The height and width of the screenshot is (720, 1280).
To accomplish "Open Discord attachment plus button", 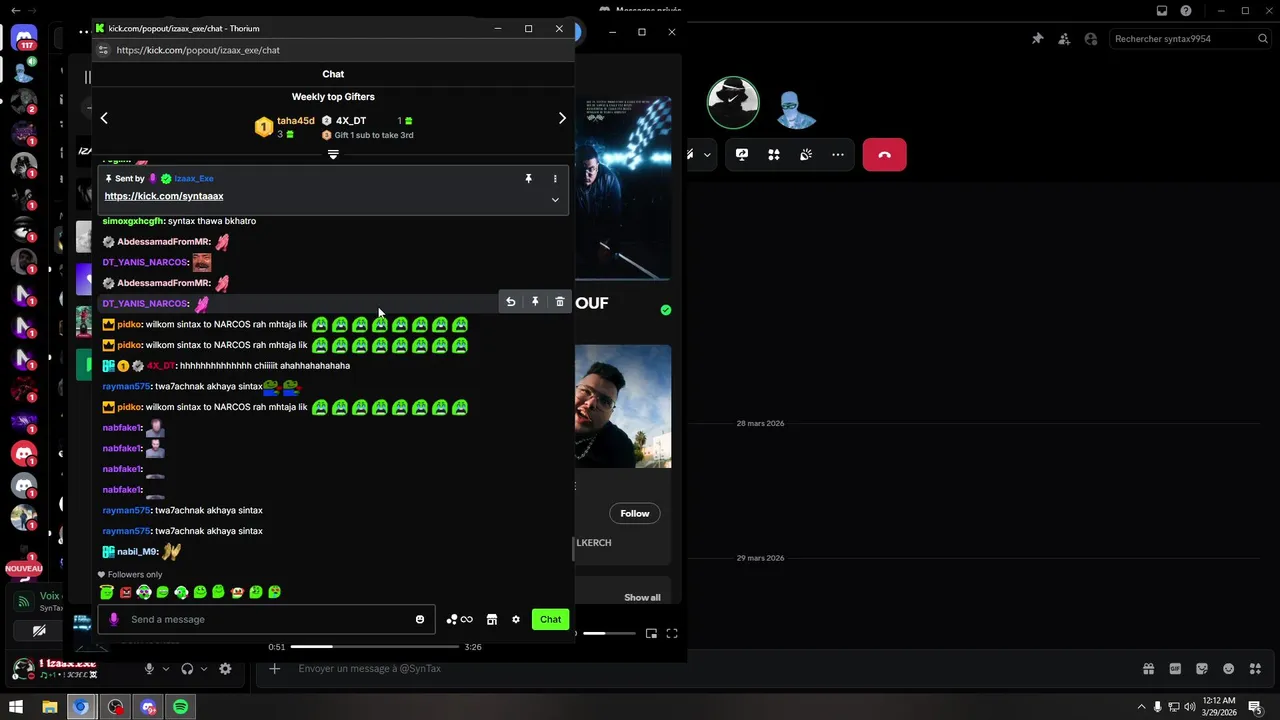I will click(x=275, y=669).
